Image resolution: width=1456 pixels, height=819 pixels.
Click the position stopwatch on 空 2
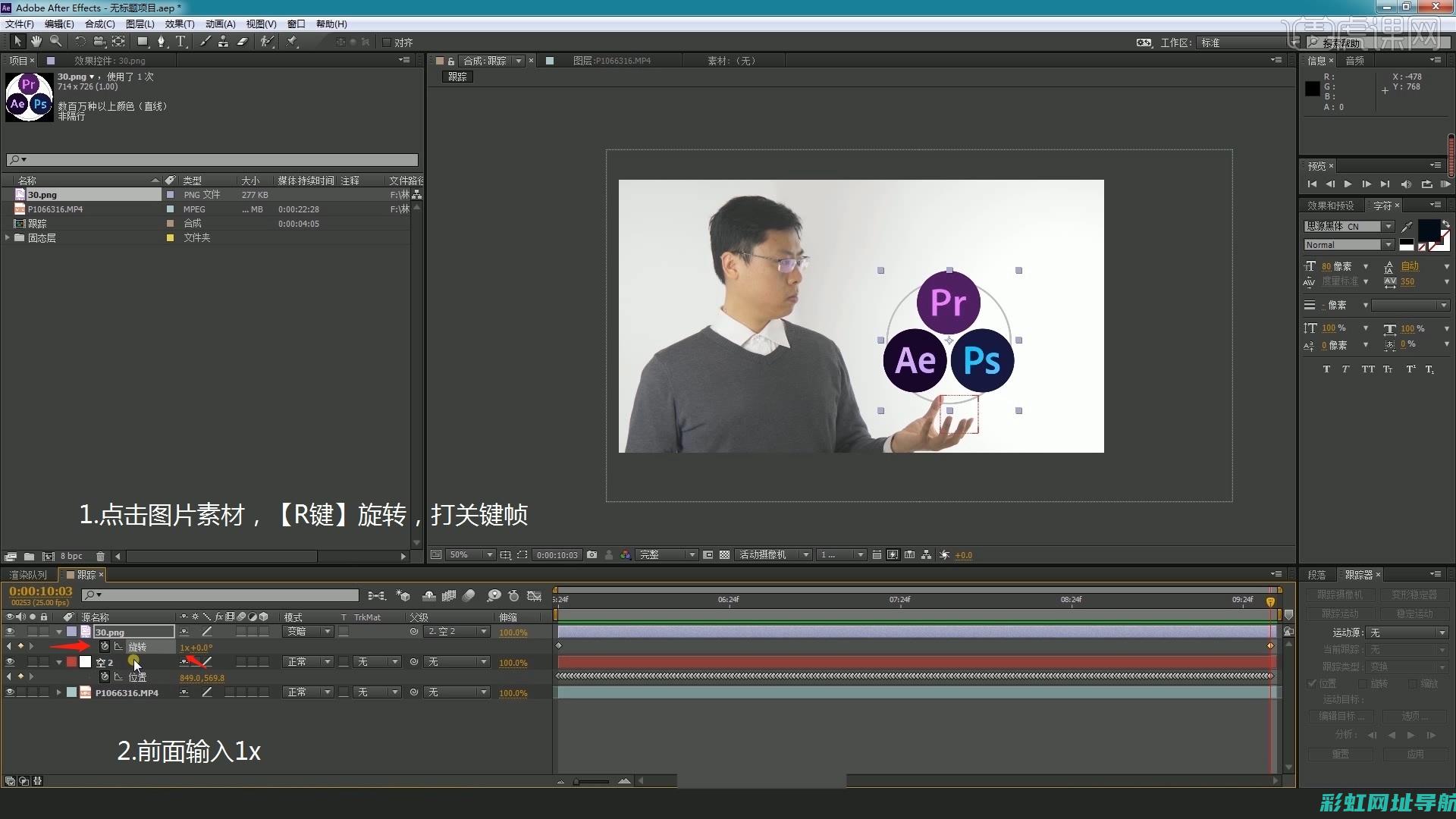(105, 677)
